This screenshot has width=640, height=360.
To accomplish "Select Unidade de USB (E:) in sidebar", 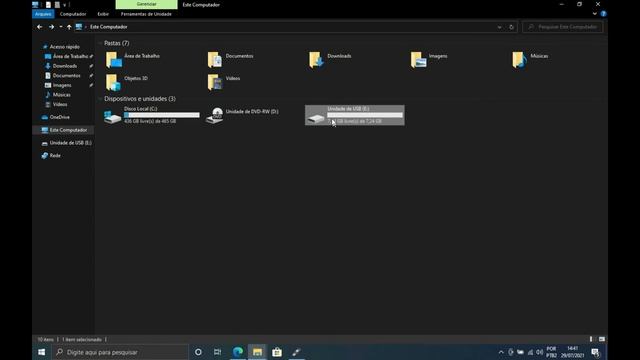I will coord(70,143).
